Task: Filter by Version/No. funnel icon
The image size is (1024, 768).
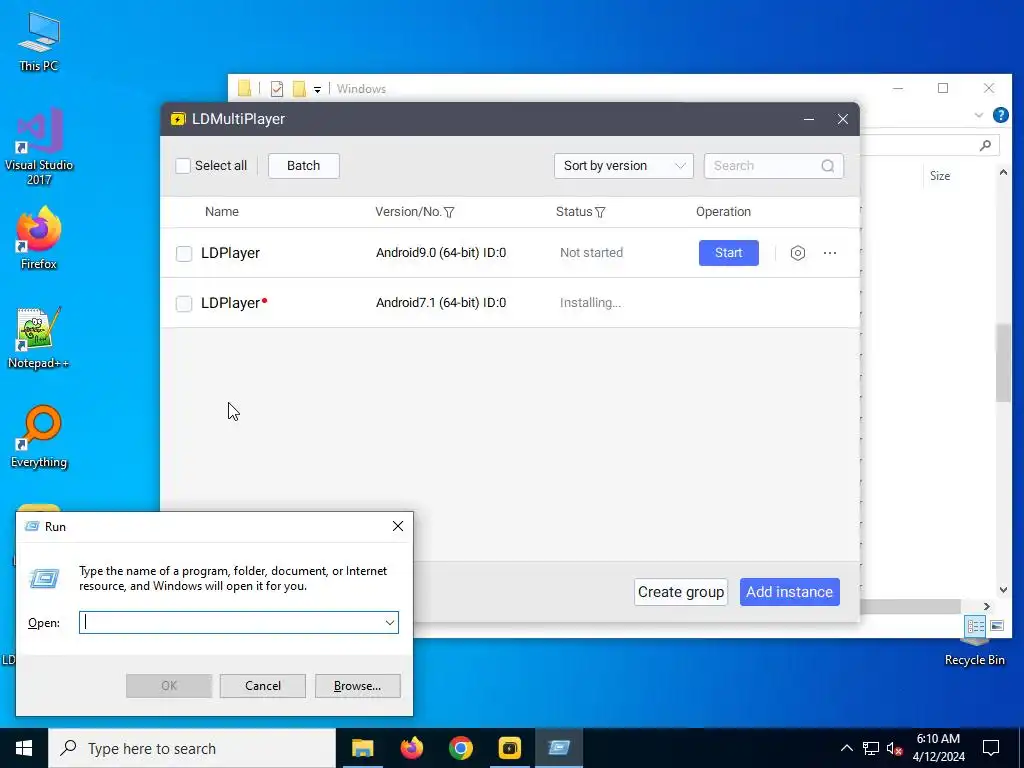Action: pos(449,212)
